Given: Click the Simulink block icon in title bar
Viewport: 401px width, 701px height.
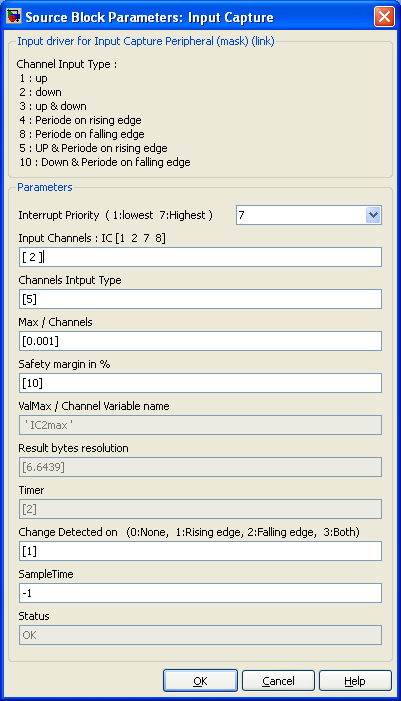Looking at the screenshot, I should [14, 17].
